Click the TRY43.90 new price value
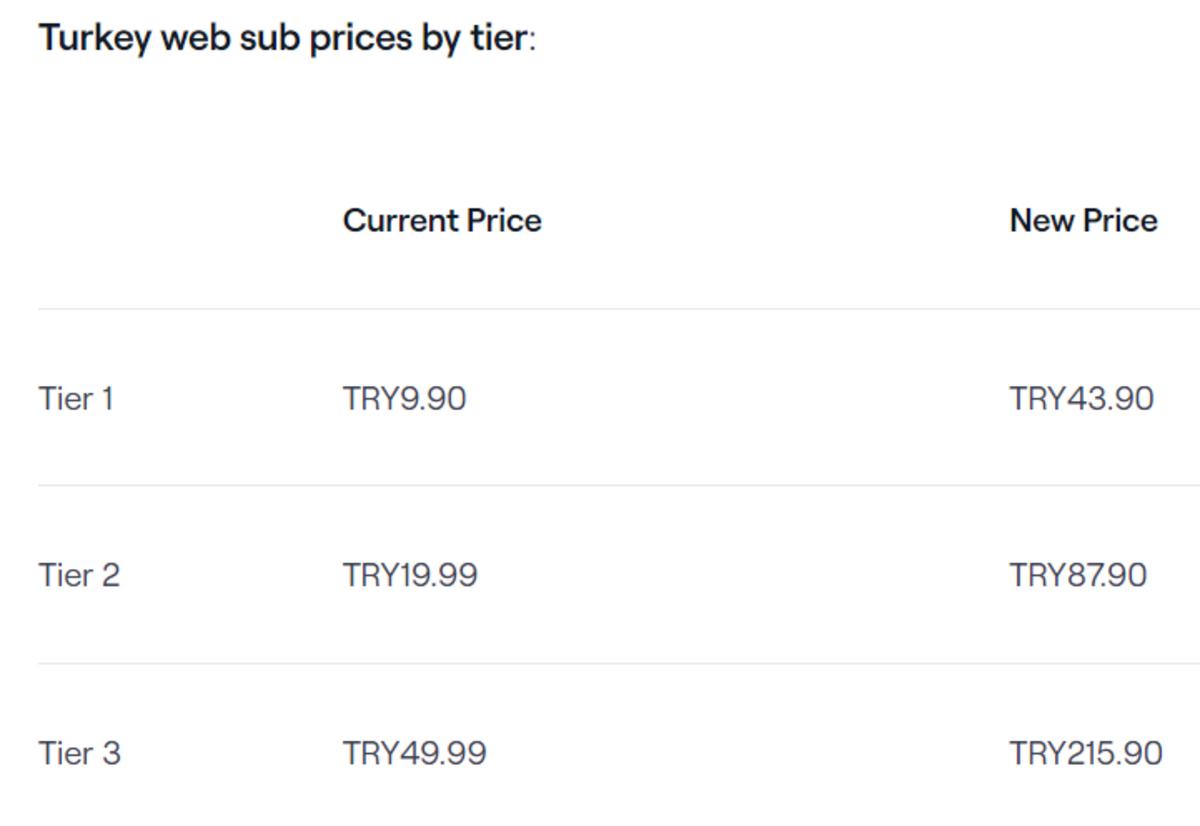This screenshot has height=826, width=1200. (1081, 399)
